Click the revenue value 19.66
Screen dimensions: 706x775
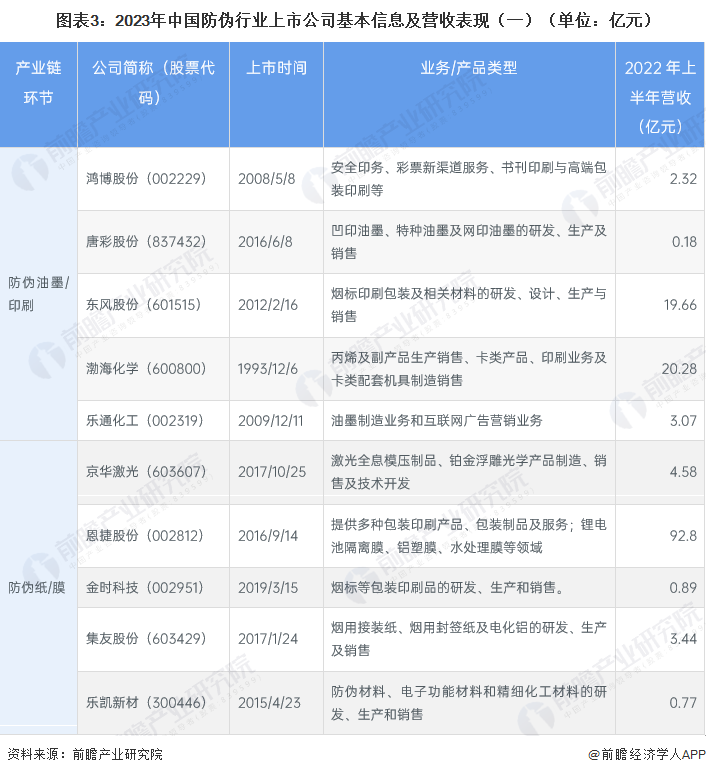pos(680,304)
